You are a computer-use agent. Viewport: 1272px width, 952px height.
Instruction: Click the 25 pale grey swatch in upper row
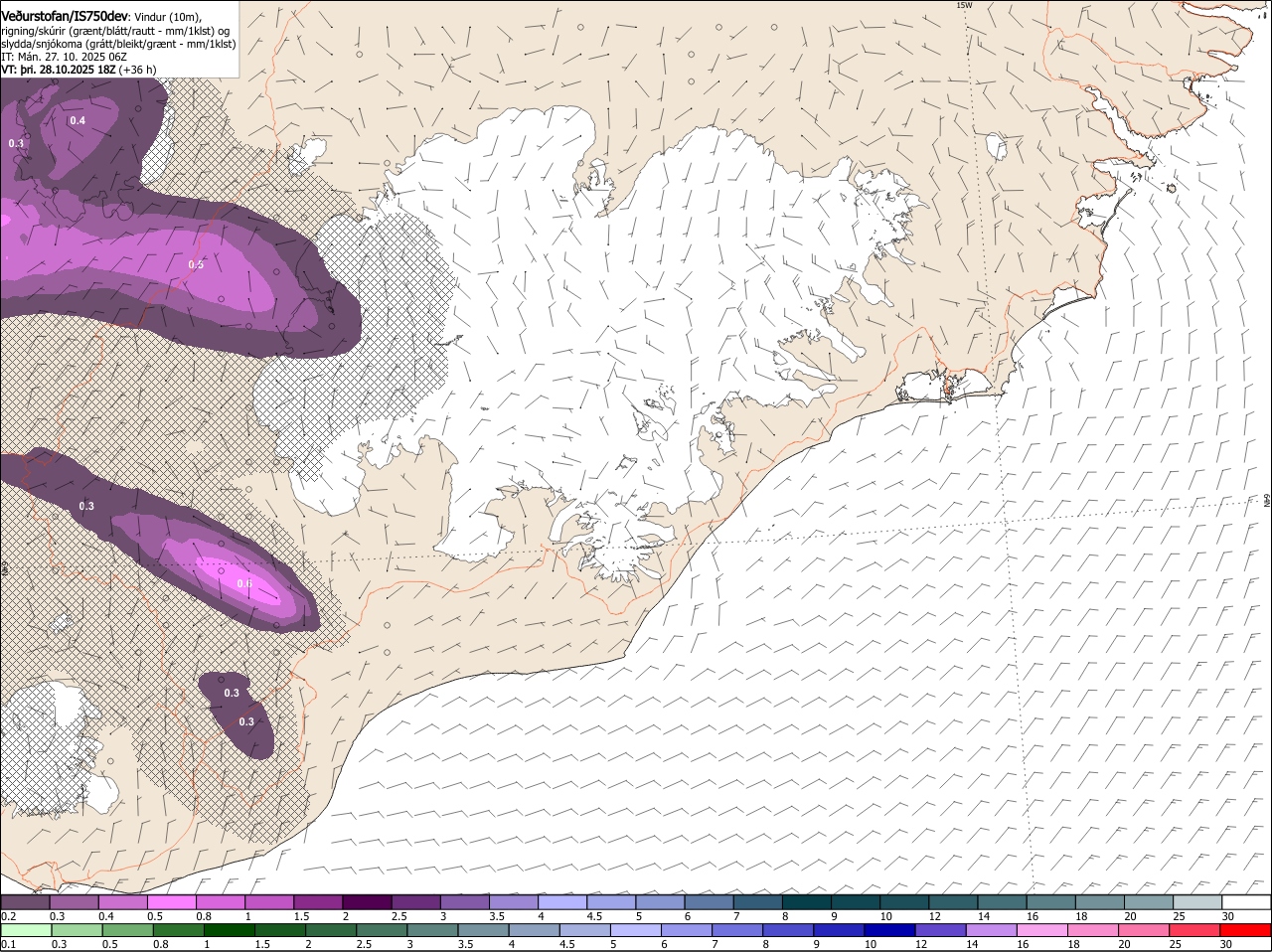1196,902
